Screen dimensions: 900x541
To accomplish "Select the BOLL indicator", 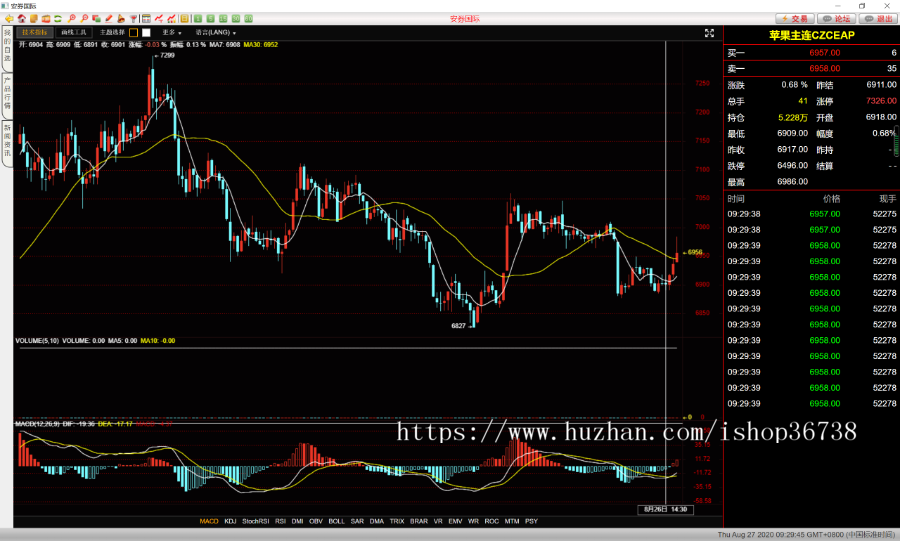I will click(x=336, y=521).
